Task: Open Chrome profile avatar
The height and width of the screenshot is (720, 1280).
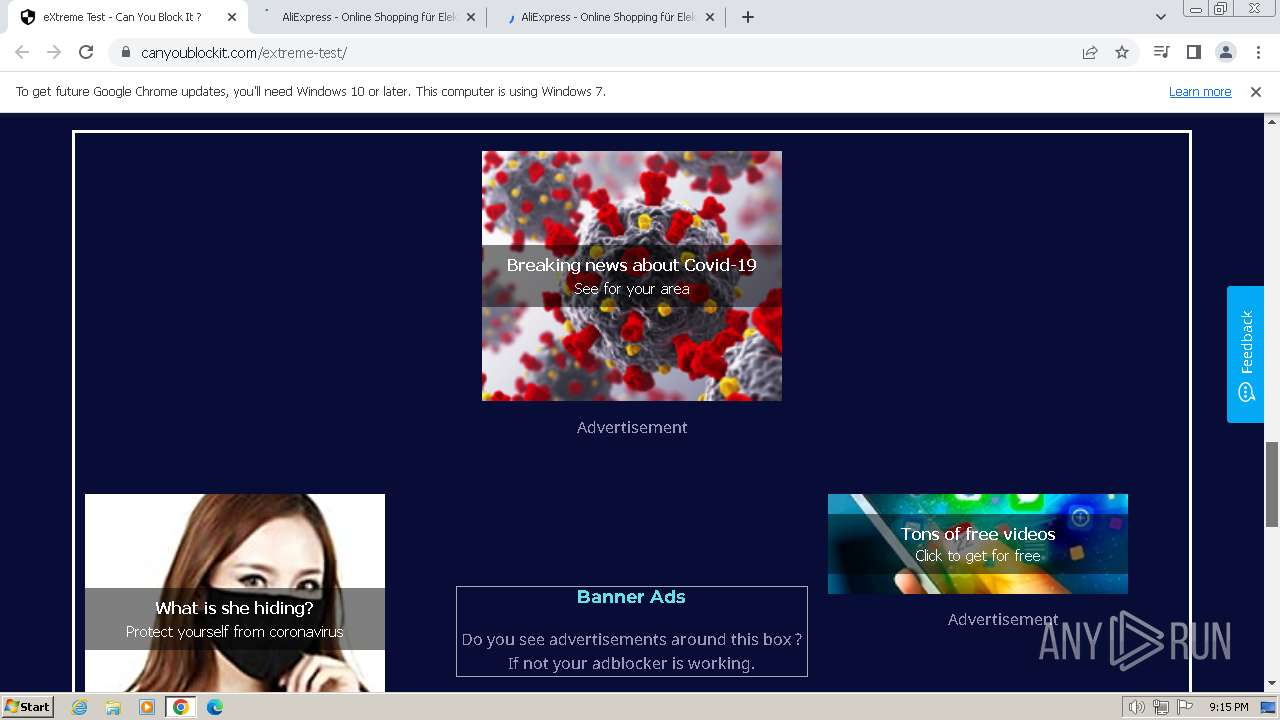Action: coord(1225,52)
